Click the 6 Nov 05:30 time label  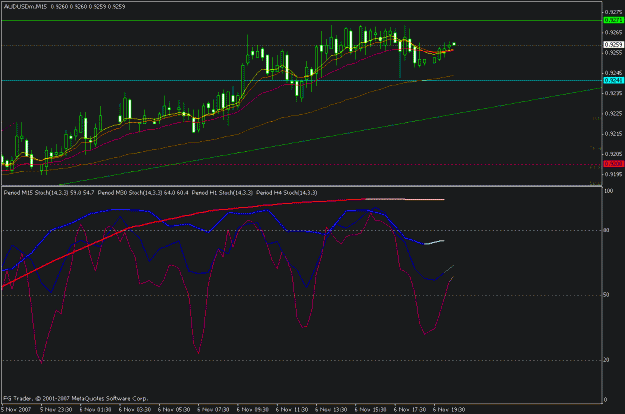click(x=174, y=410)
